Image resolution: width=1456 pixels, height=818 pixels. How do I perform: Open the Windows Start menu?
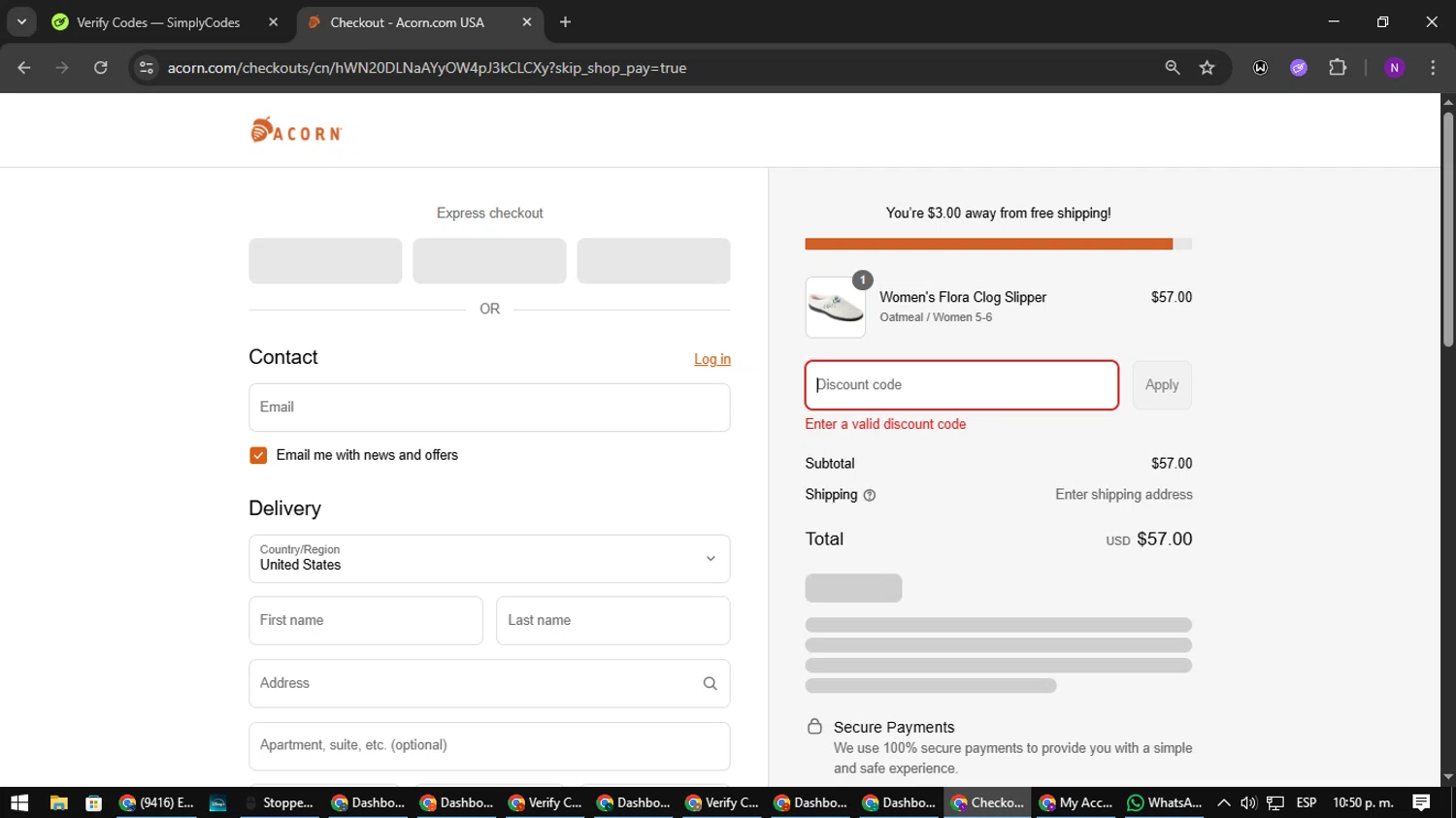pos(19,802)
